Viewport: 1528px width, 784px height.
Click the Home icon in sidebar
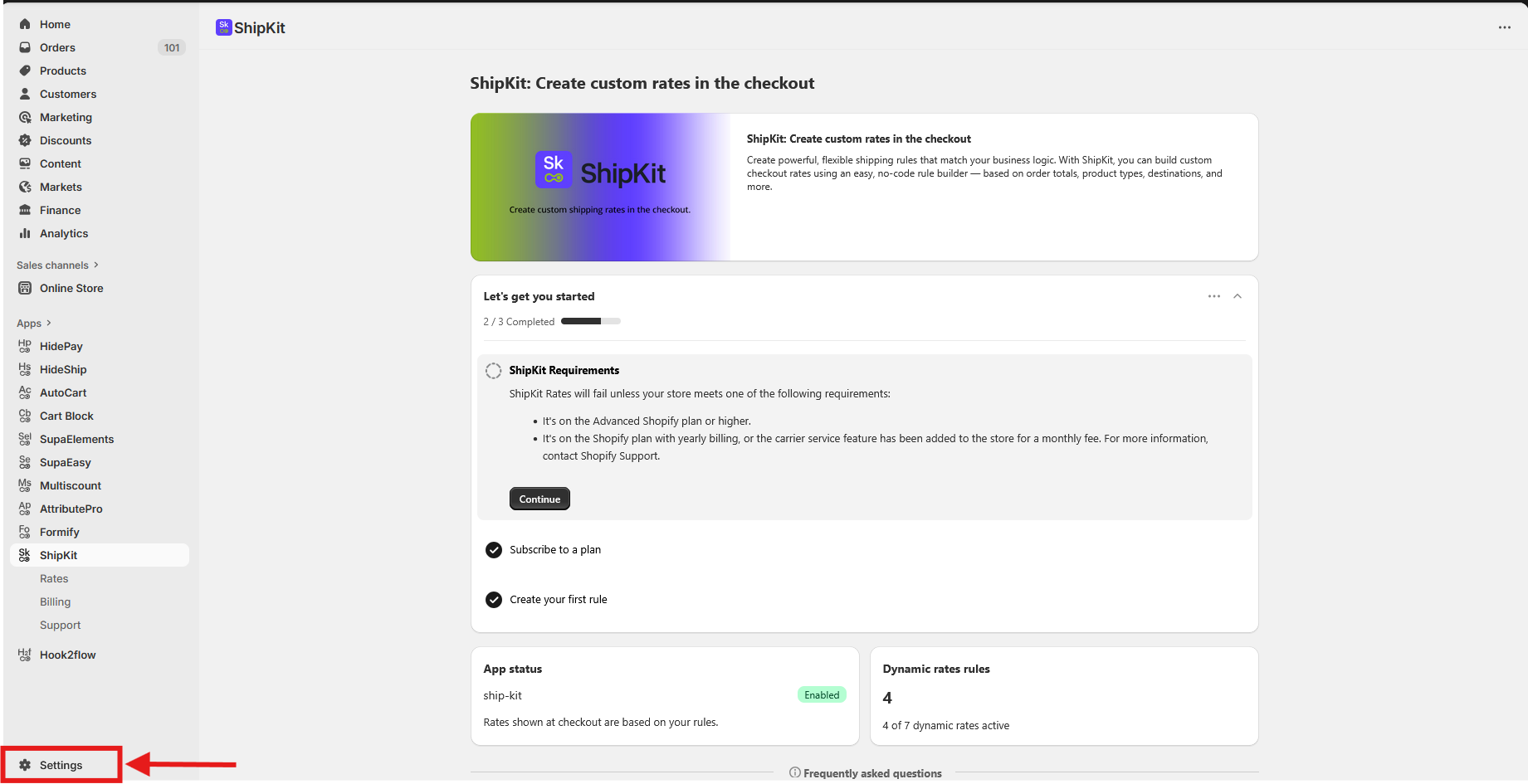point(25,24)
